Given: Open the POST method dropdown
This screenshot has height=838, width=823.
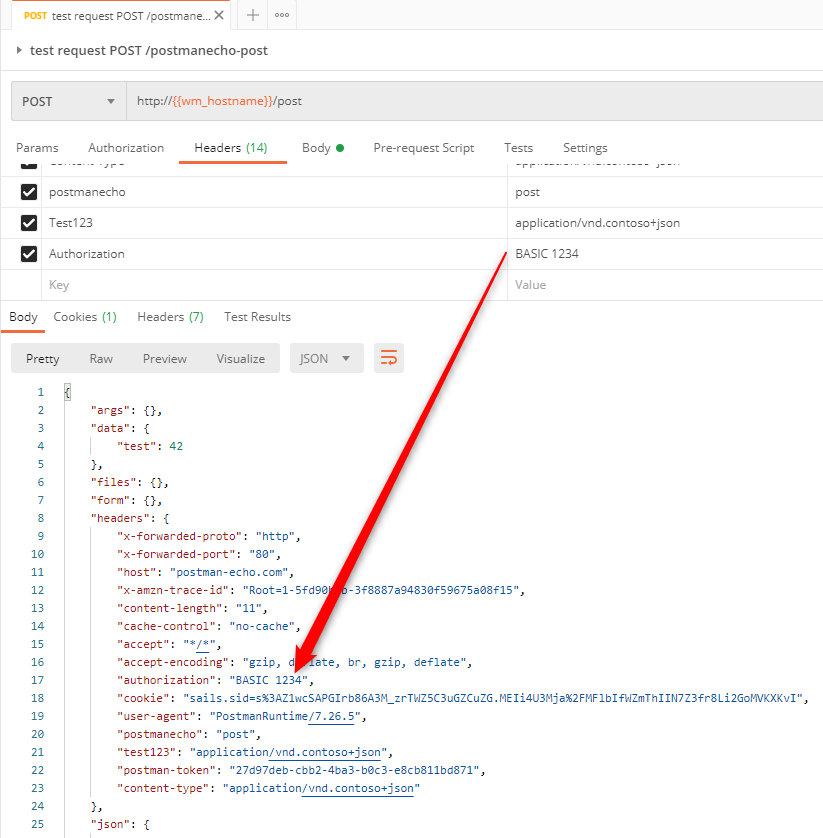Looking at the screenshot, I should click(x=68, y=101).
